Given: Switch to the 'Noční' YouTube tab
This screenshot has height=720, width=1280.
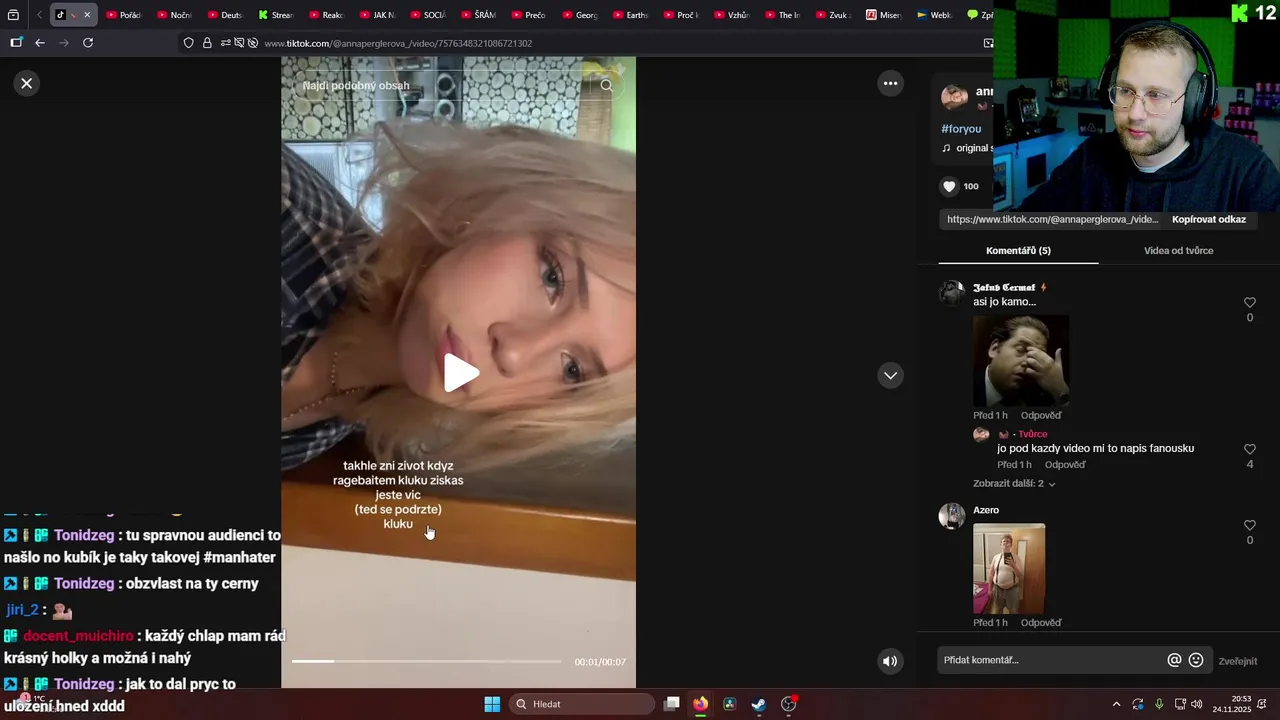Looking at the screenshot, I should [x=174, y=15].
